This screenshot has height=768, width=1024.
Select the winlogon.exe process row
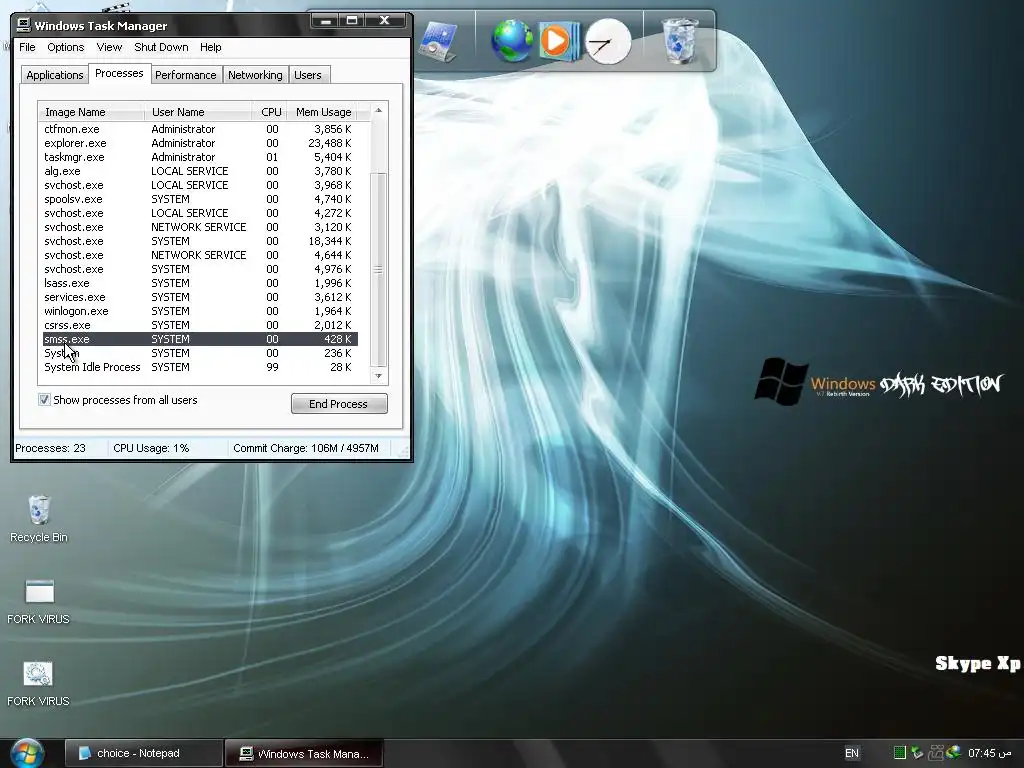coord(200,312)
